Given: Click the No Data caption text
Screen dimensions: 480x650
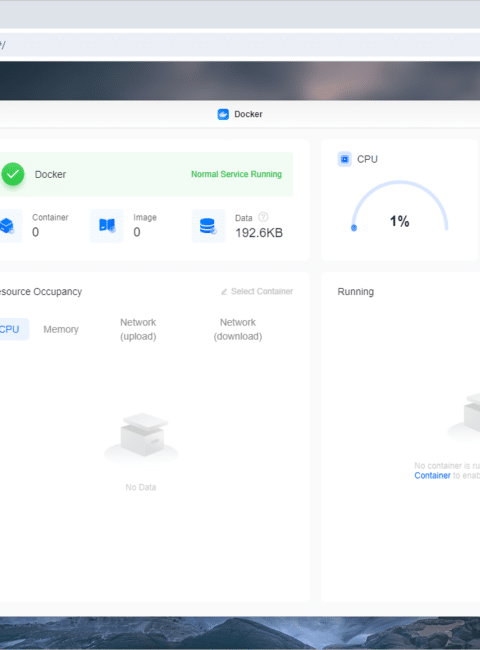Looking at the screenshot, I should click(141, 488).
